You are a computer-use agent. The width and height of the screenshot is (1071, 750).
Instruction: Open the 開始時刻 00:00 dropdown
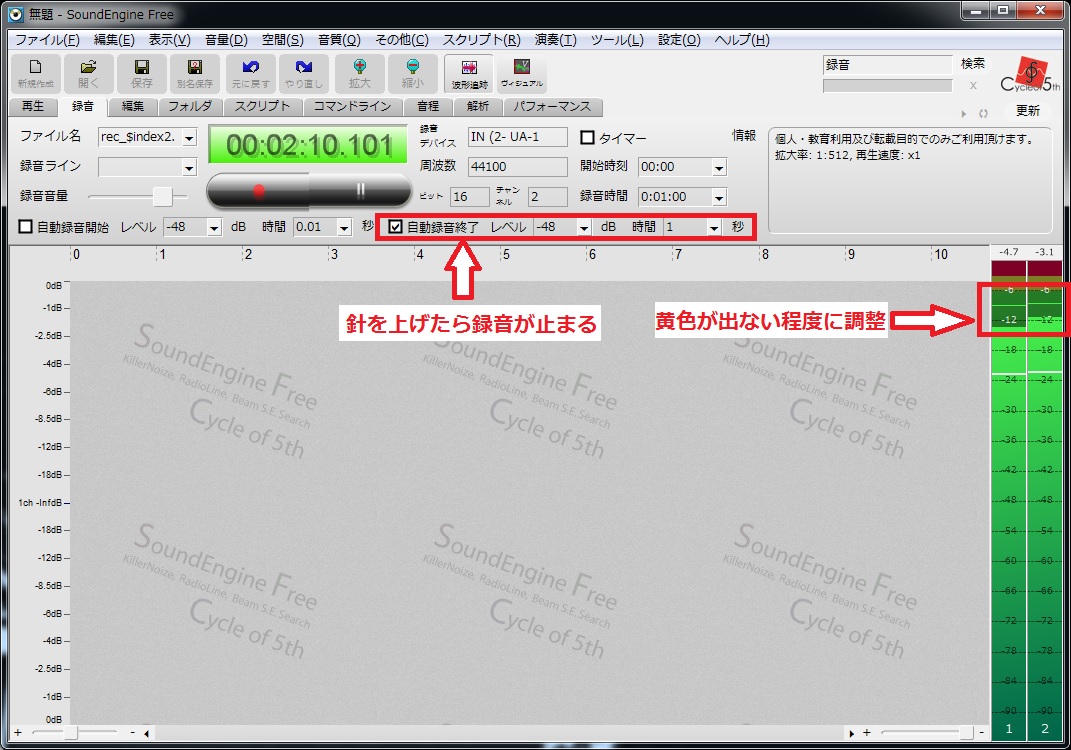(719, 167)
